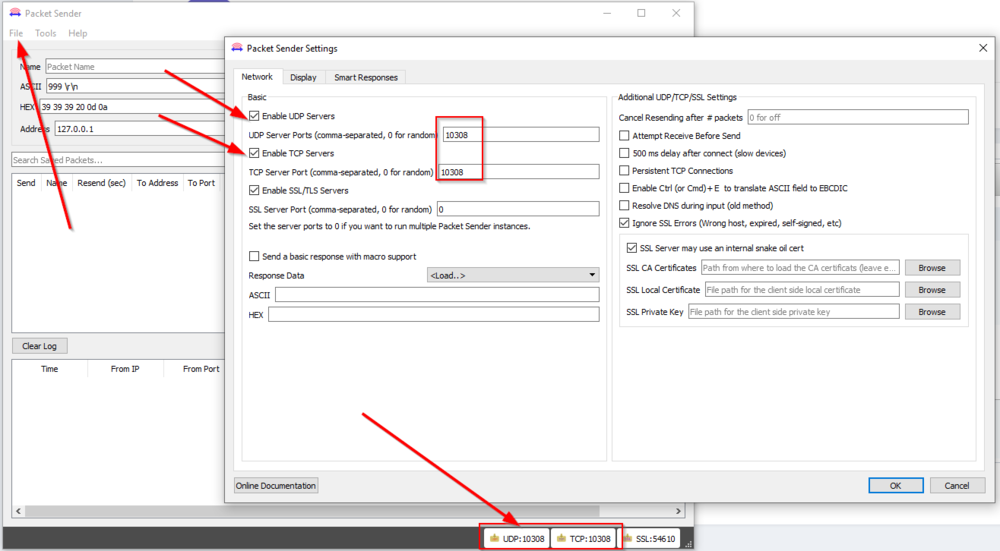
Task: Click the response ASCII input field in settings
Action: pos(437,295)
